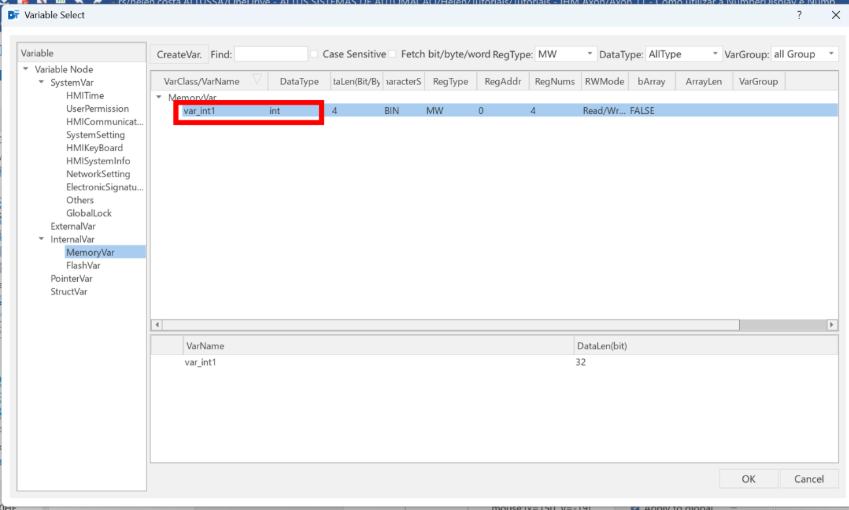Click the horizontal scrollbar left arrow
Screen dimensions: 849x510
157,325
